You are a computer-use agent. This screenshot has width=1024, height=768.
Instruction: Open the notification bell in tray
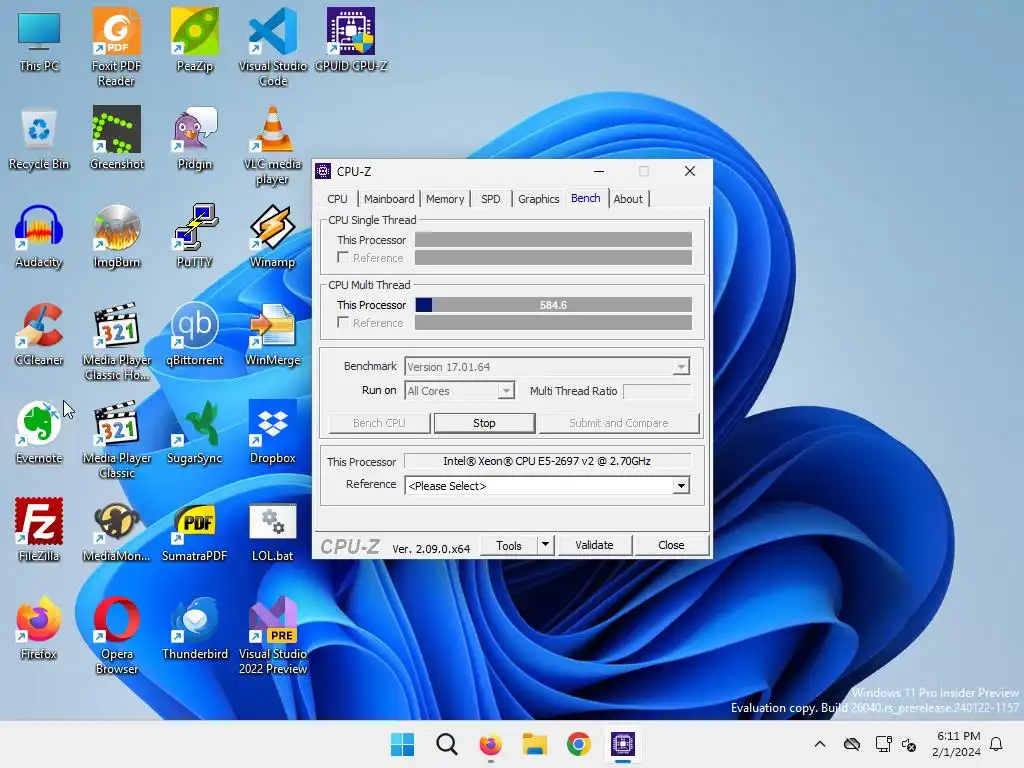997,744
